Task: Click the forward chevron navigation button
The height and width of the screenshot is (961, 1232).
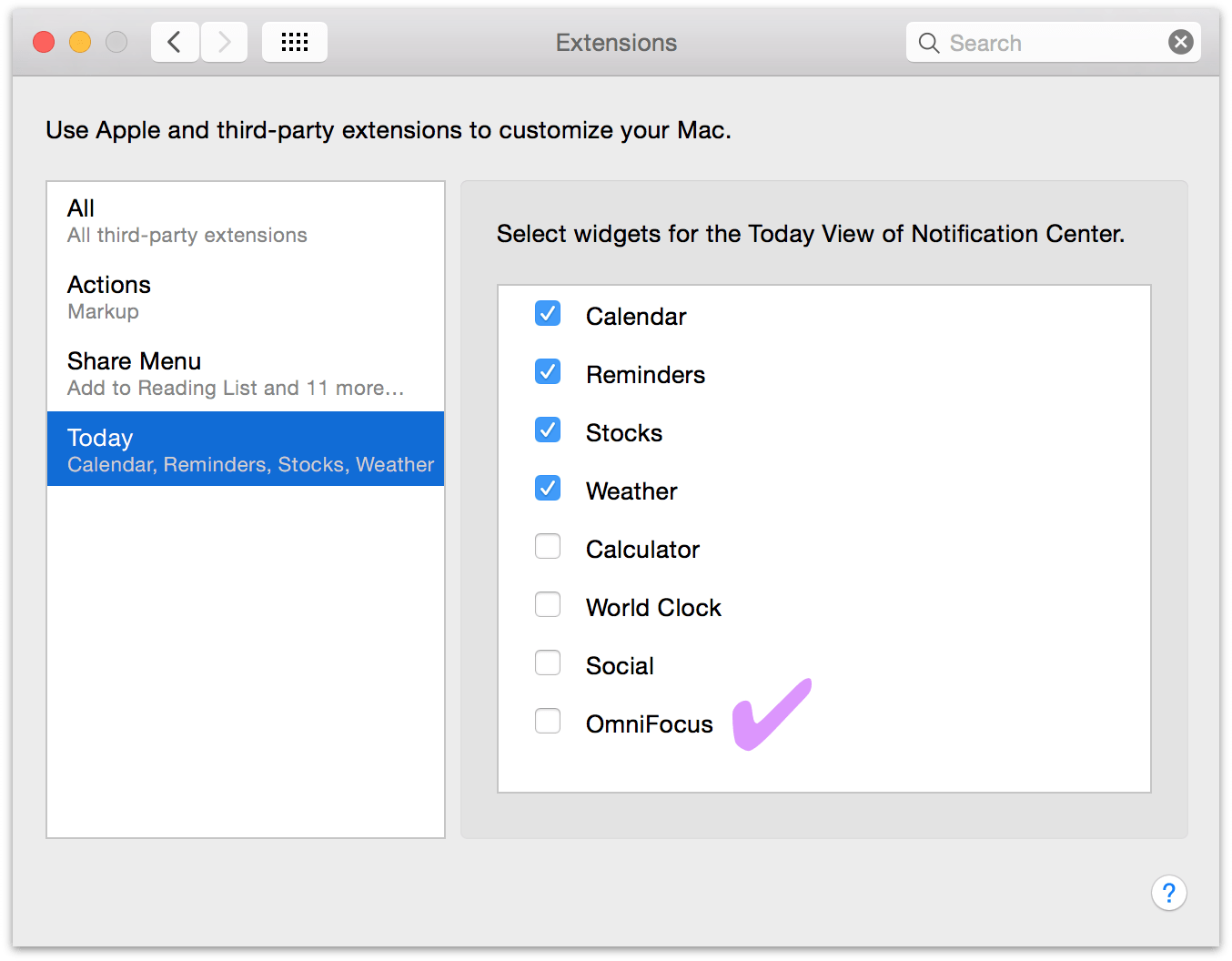Action: pyautogui.click(x=224, y=42)
